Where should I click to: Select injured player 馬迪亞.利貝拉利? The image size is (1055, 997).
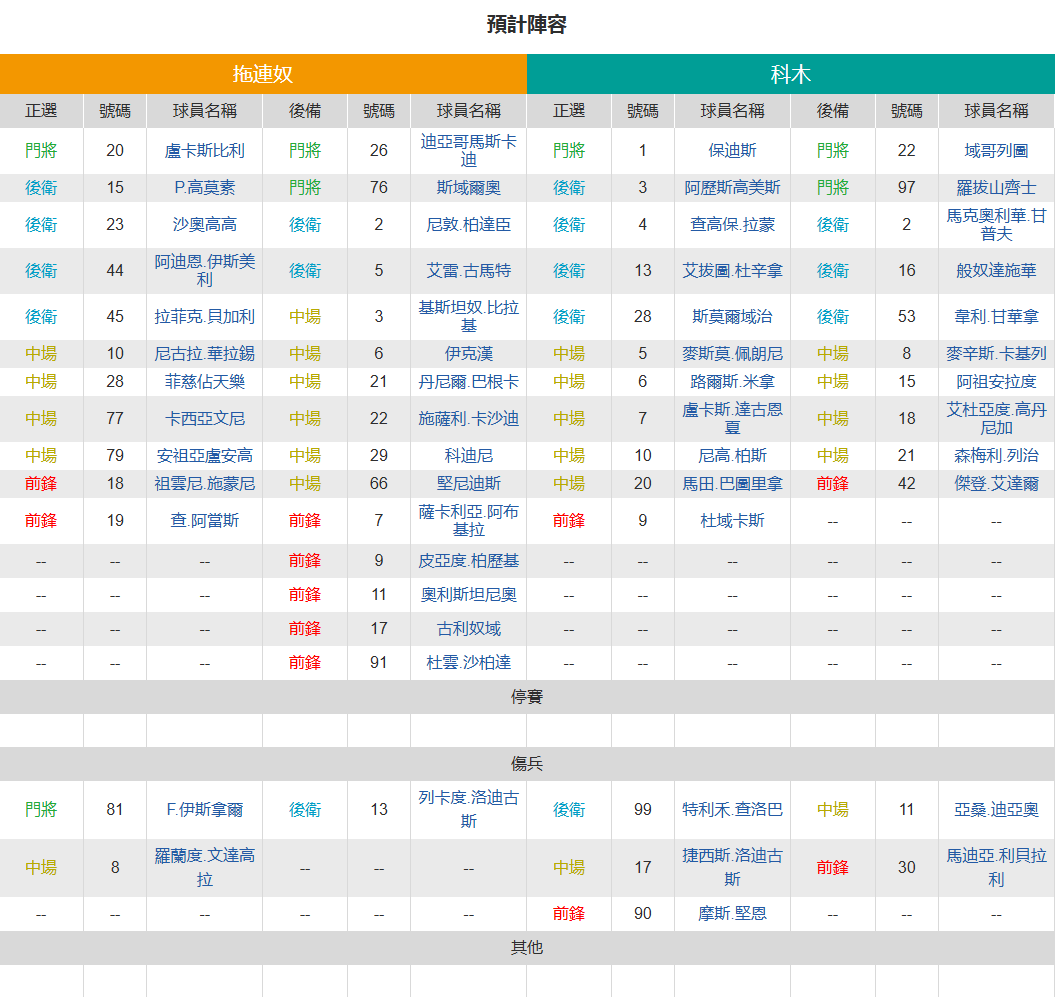click(996, 867)
